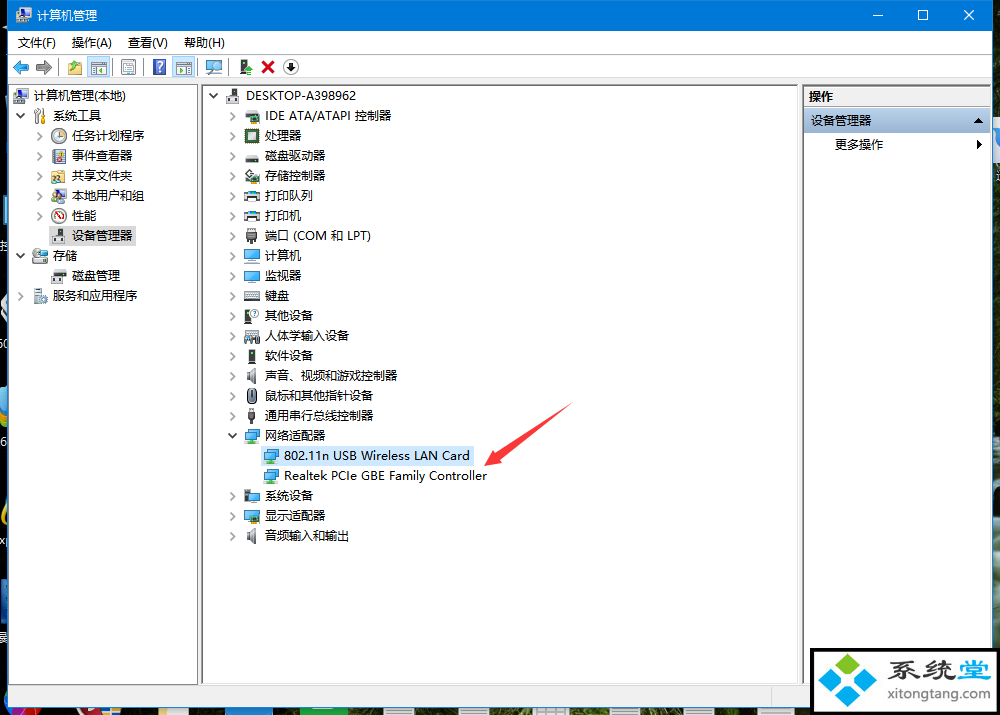Viewport: 1000px width, 715px height.
Task: Select the 计算机 category
Action: coord(283,256)
